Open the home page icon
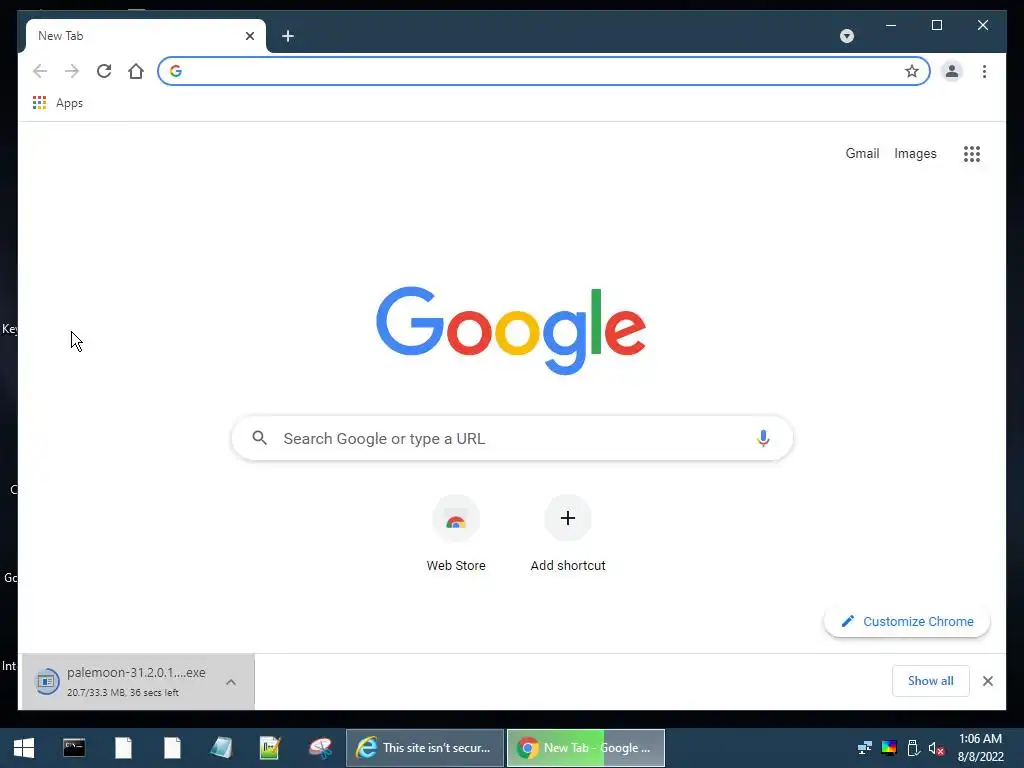The image size is (1024, 768). [x=136, y=71]
